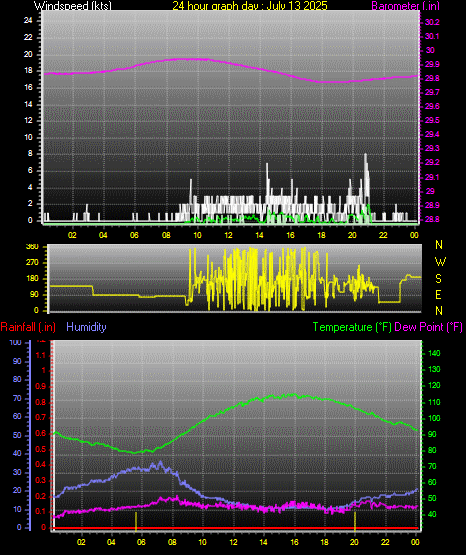Click the sunset marker at 20 on bottom chart
Image resolution: width=466 pixels, height=555 pixels.
click(x=355, y=521)
